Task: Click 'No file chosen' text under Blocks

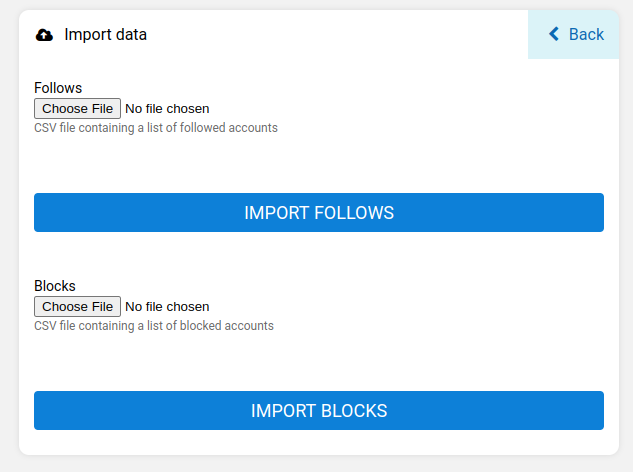Action: (167, 306)
